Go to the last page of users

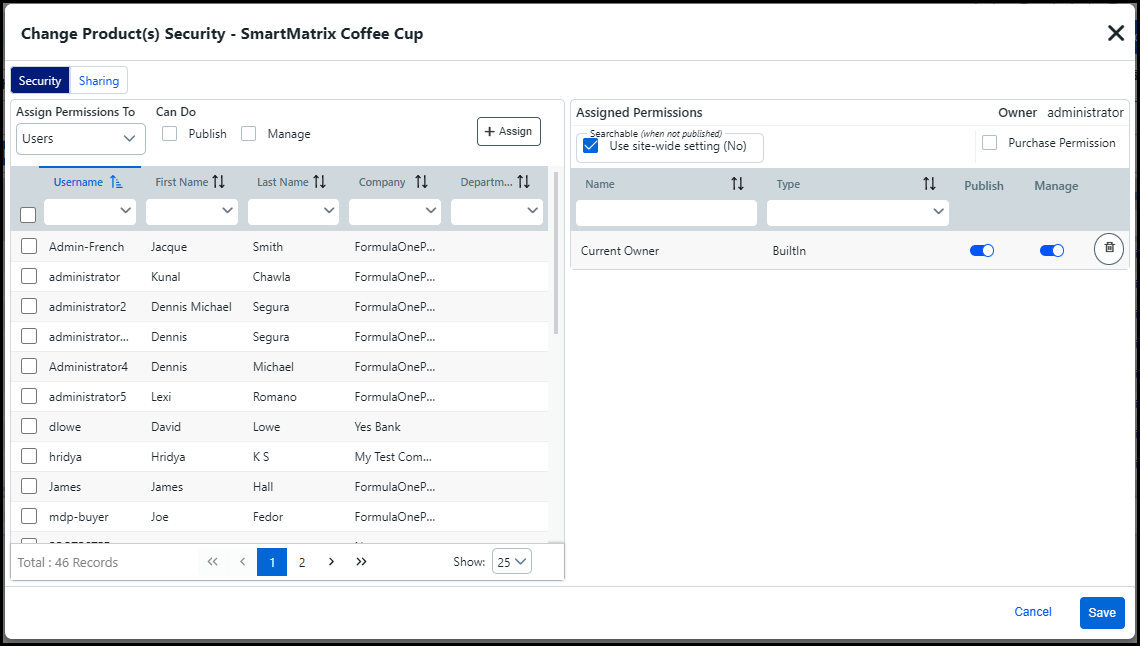click(361, 562)
